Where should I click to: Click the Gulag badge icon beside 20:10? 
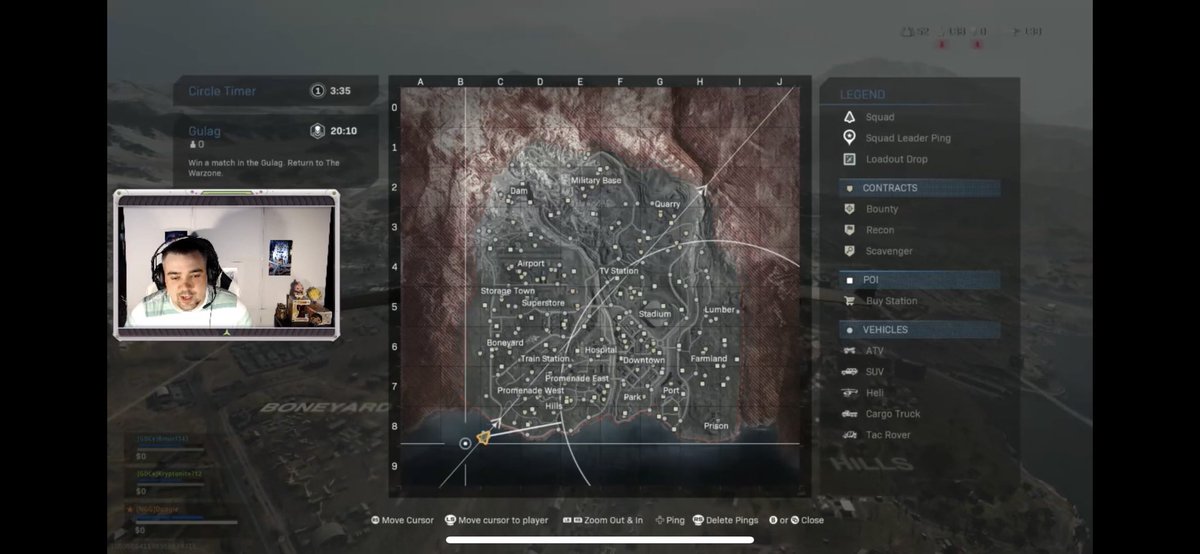pos(318,131)
